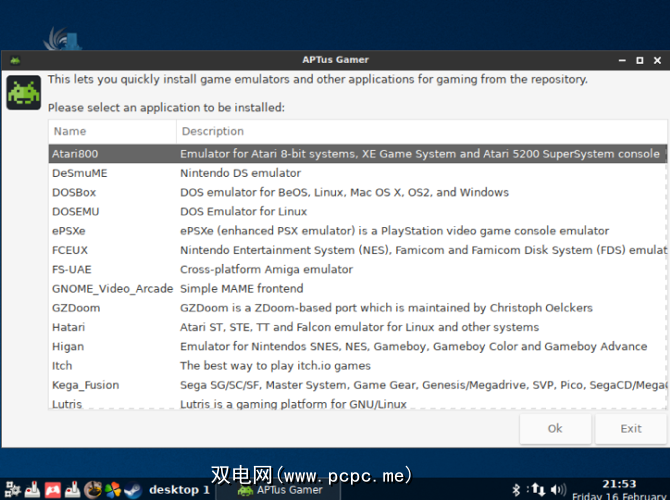
Task: Choose DOSBox from the application list
Action: click(x=358, y=192)
